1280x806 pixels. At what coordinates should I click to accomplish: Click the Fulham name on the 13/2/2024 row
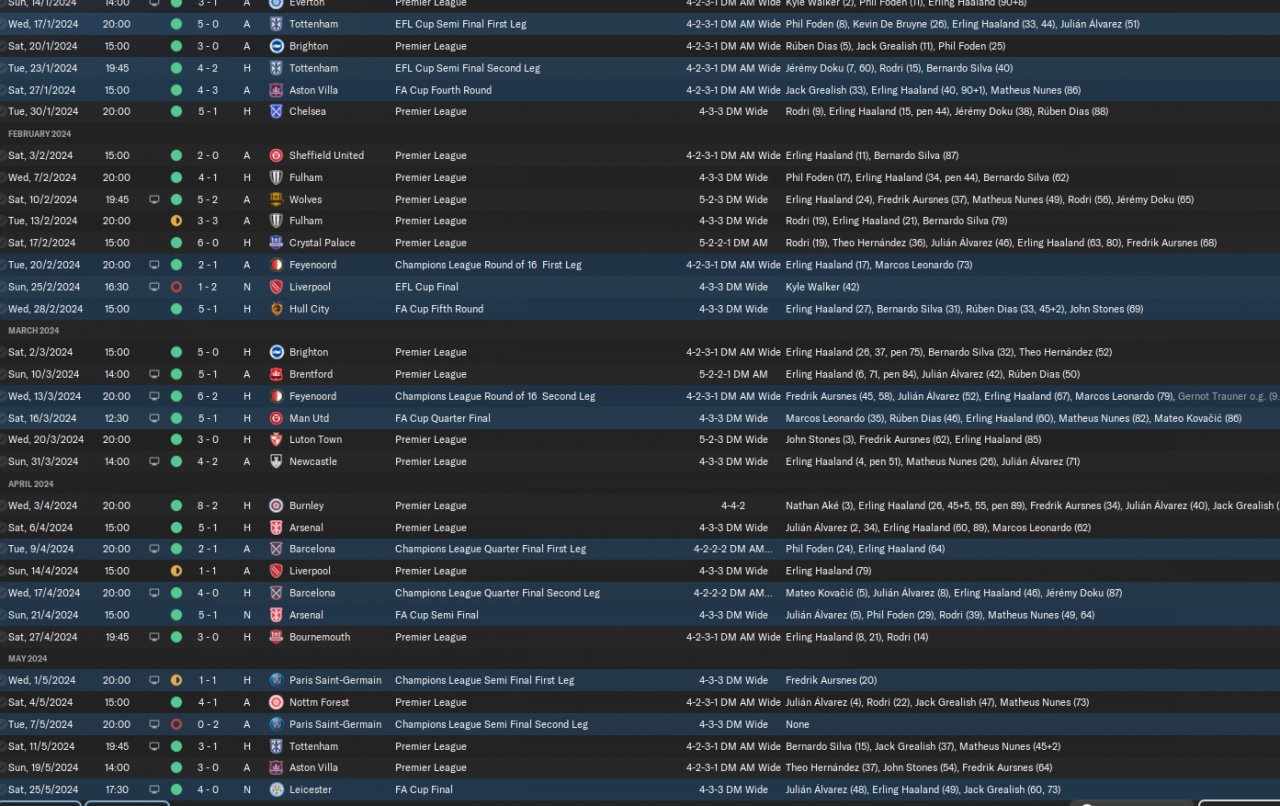pos(306,221)
